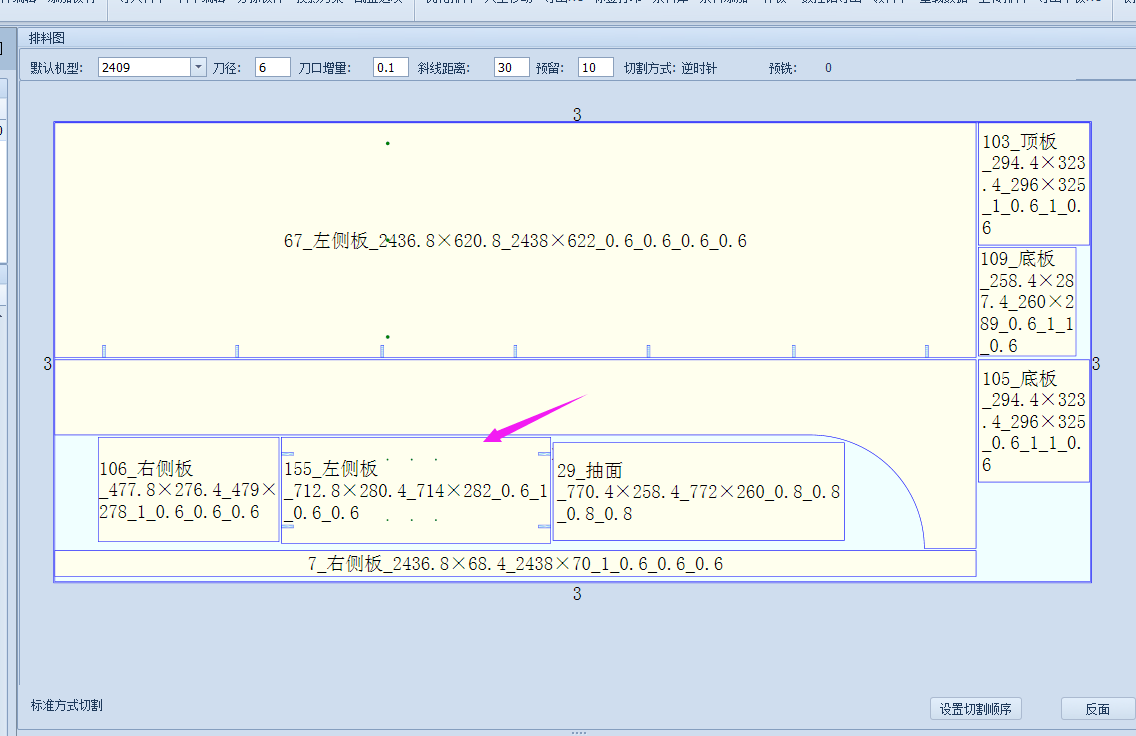Screen dimensions: 1136x736
Task: Select the 109_底板 part
Action: [1027, 301]
